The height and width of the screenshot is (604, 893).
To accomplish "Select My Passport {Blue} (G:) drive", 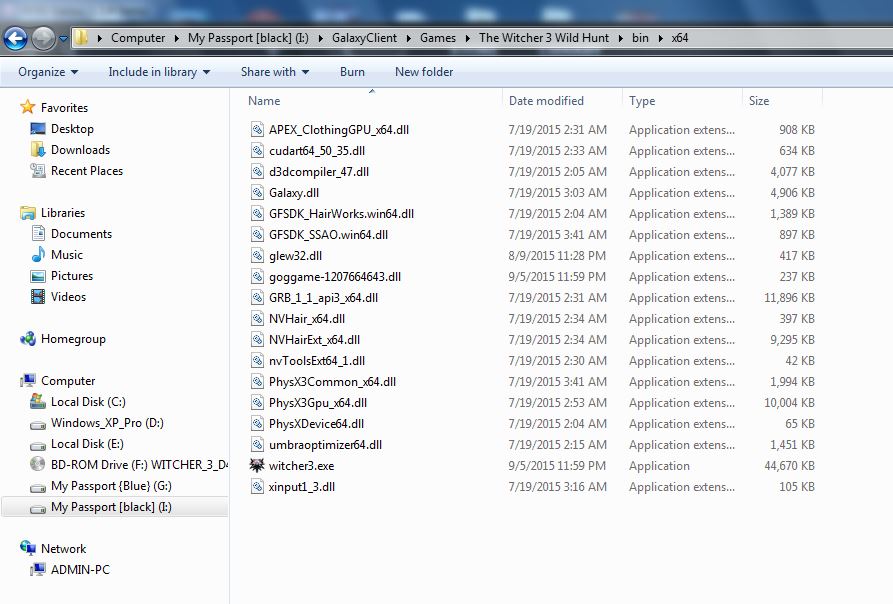I will 111,486.
